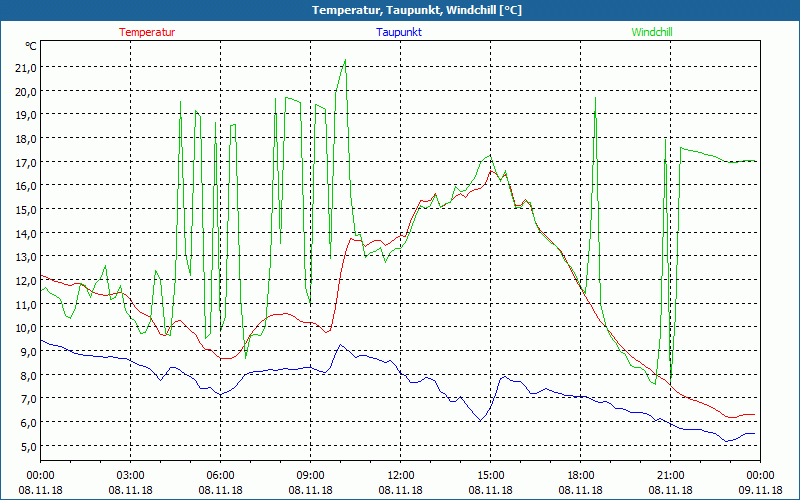Image resolution: width=800 pixels, height=500 pixels.
Task: Select the 21,0 y-axis label
Action: coord(25,67)
